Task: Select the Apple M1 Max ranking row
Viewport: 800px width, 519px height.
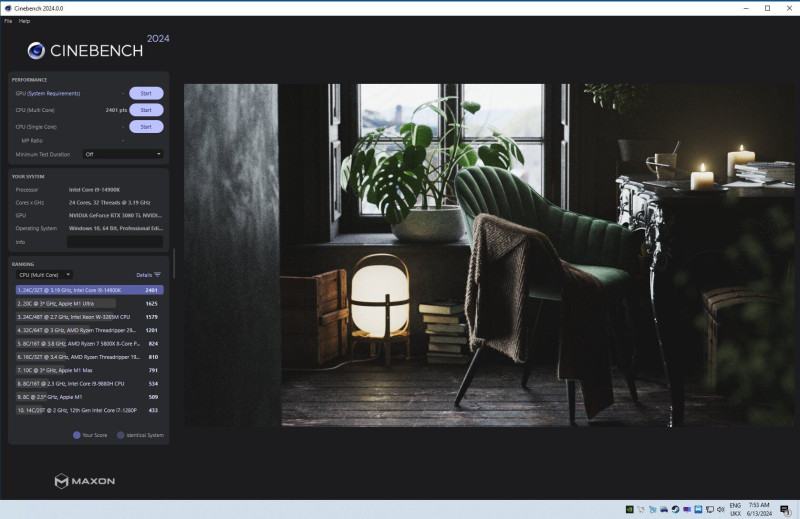Action: pyautogui.click(x=90, y=370)
